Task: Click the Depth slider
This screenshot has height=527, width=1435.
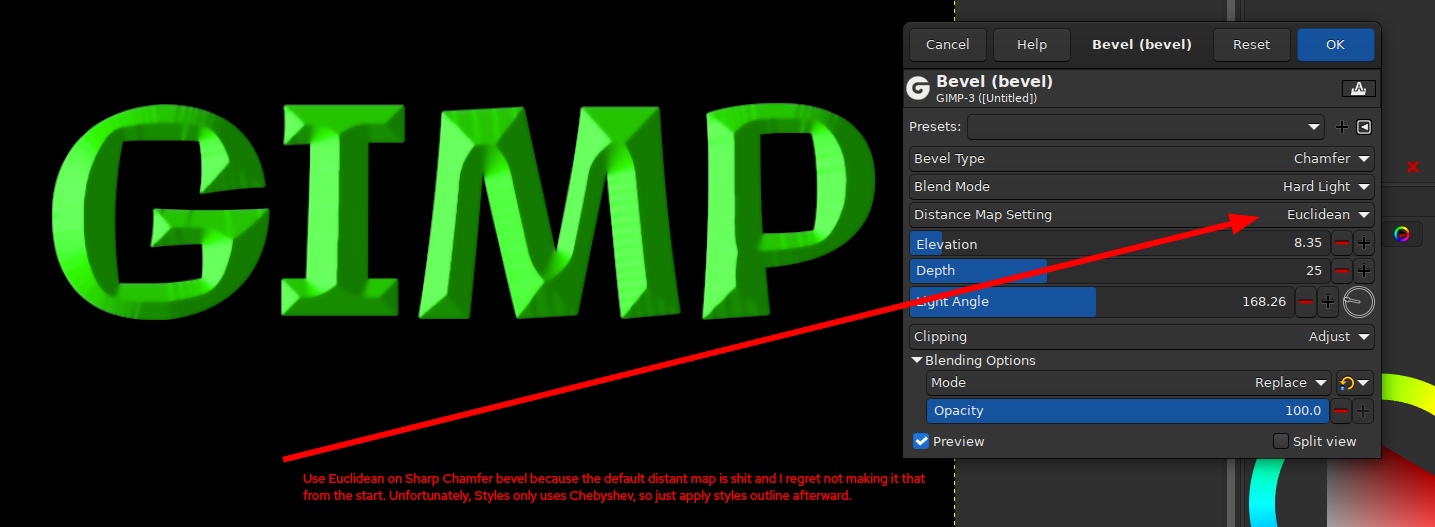Action: coord(1119,270)
